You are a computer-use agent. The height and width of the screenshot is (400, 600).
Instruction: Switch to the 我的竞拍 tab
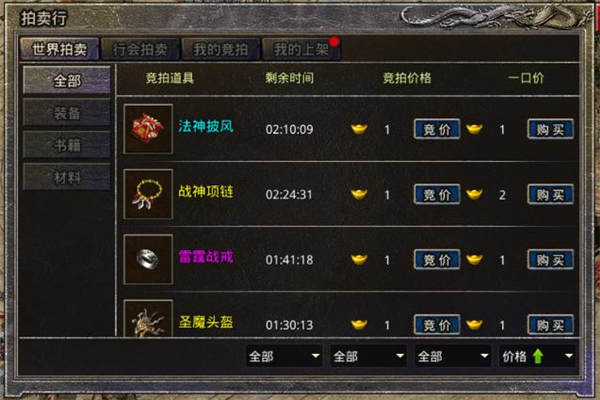[221, 49]
